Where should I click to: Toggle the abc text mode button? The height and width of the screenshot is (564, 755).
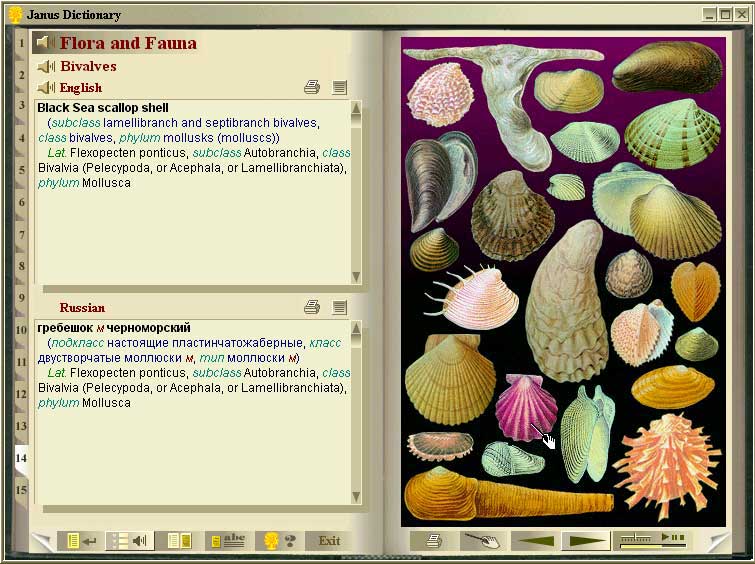click(226, 541)
